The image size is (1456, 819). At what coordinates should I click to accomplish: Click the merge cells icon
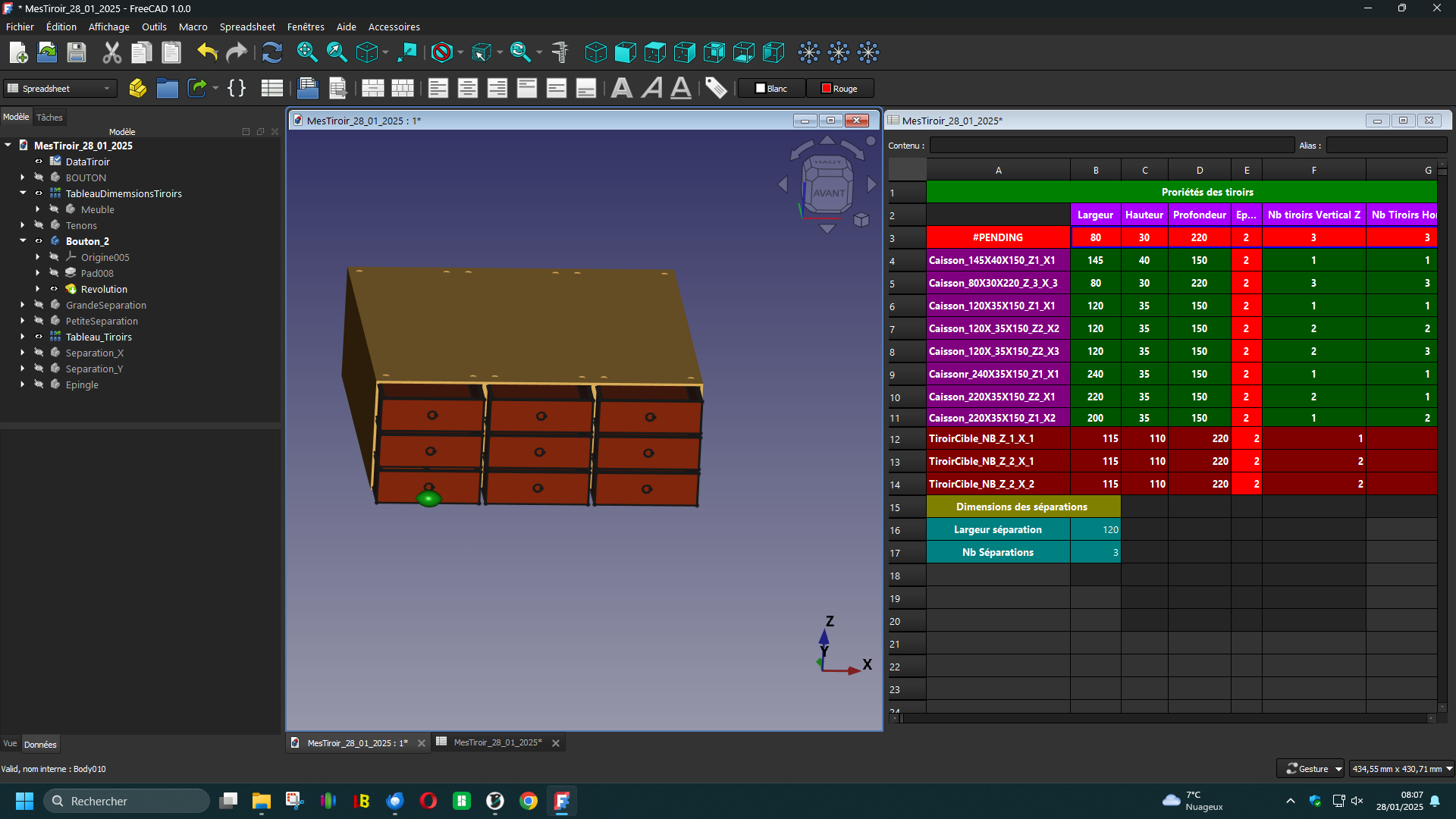[x=372, y=88]
